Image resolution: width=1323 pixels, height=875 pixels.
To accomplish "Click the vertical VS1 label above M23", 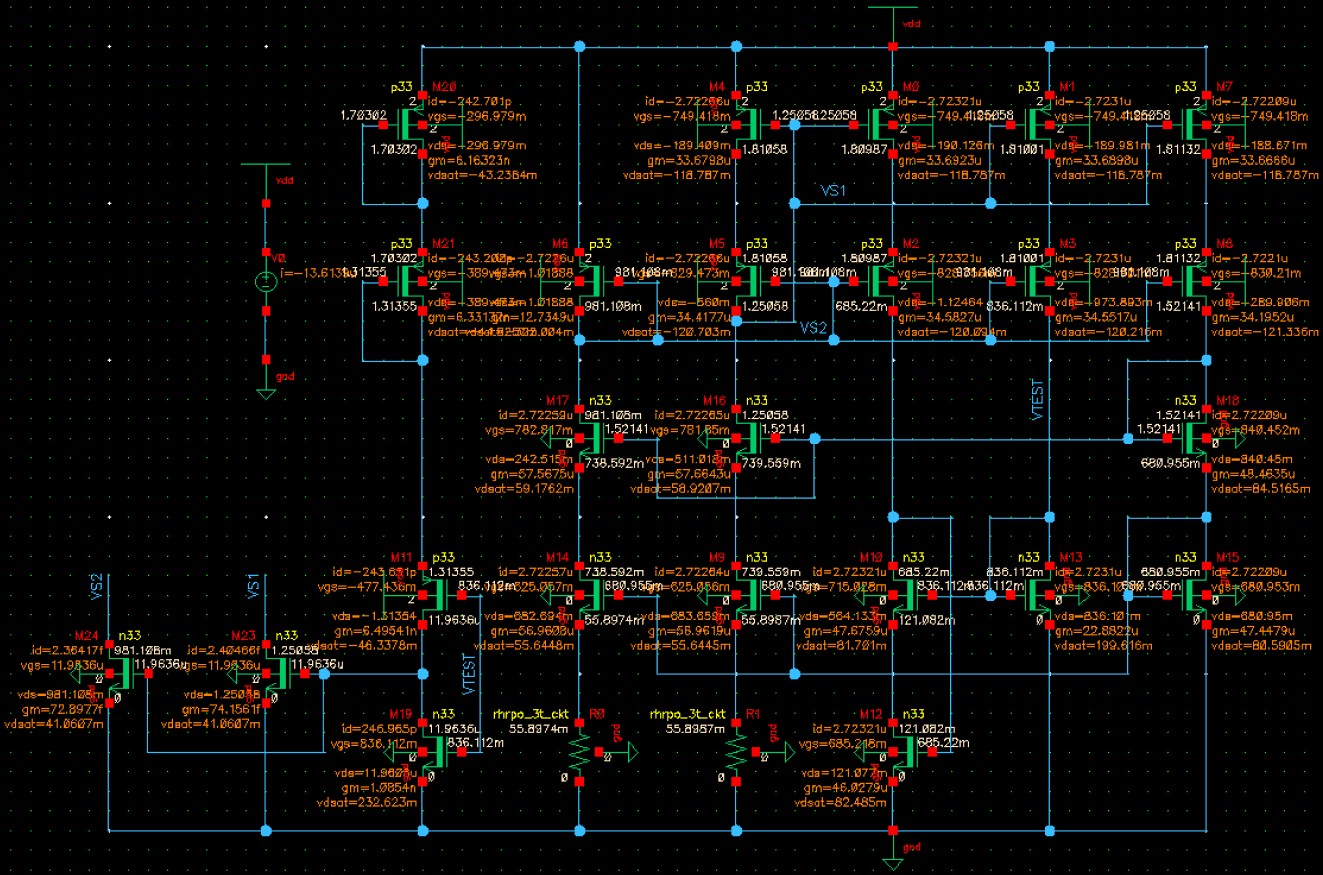I will coord(253,586).
